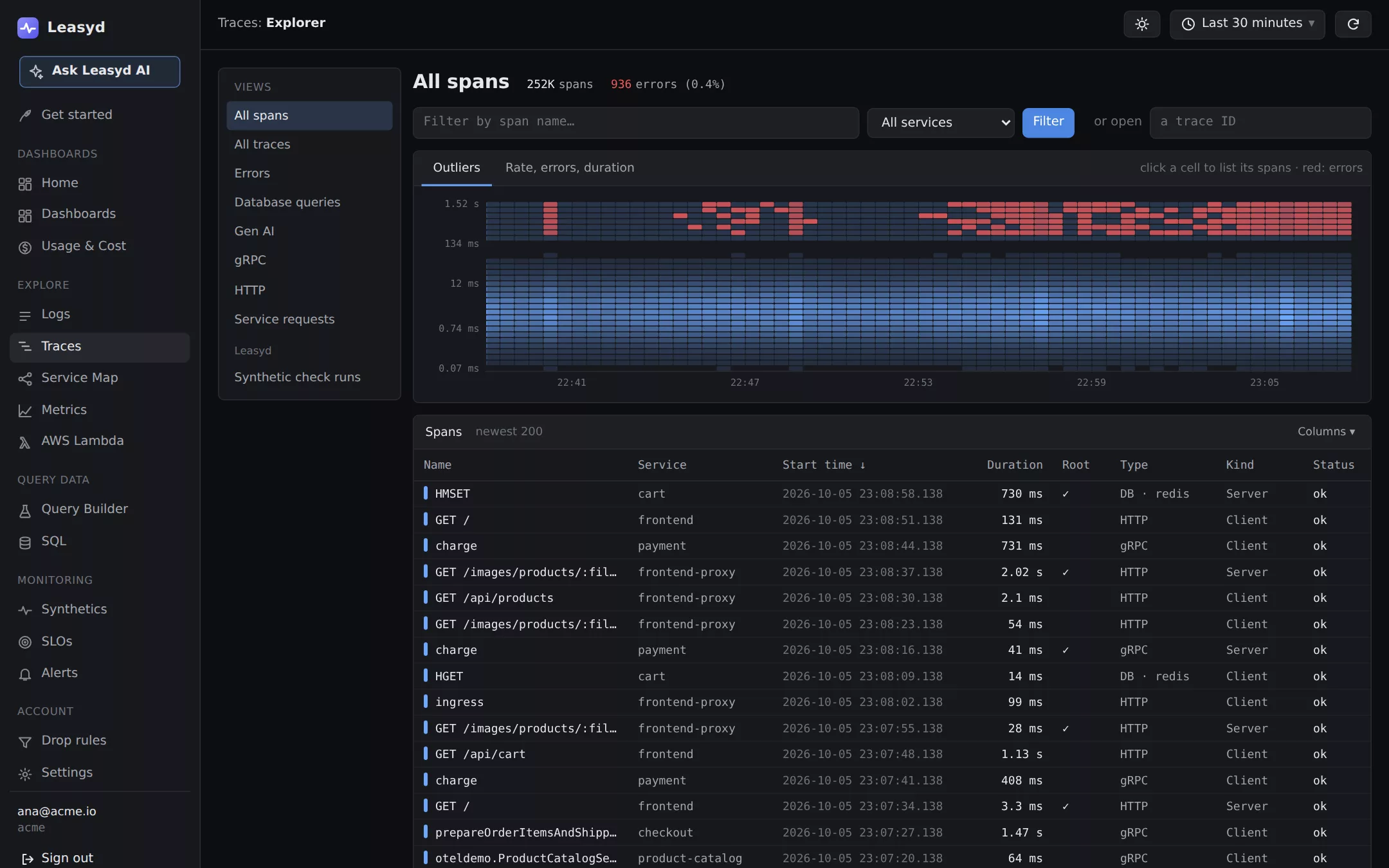Image resolution: width=1389 pixels, height=868 pixels.
Task: Open Dashboards from sidebar
Action: (x=100, y=214)
